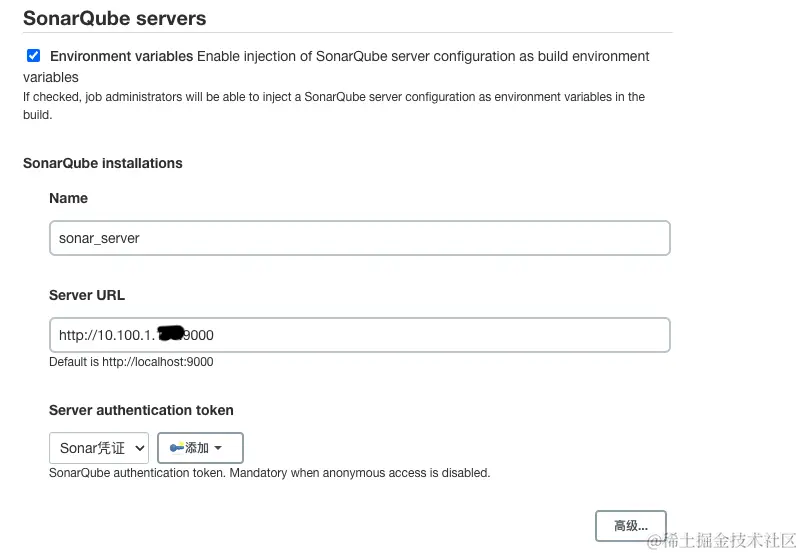Click the caret arrow on the 添加 button
Image resolution: width=803 pixels, height=556 pixels.
click(x=218, y=448)
